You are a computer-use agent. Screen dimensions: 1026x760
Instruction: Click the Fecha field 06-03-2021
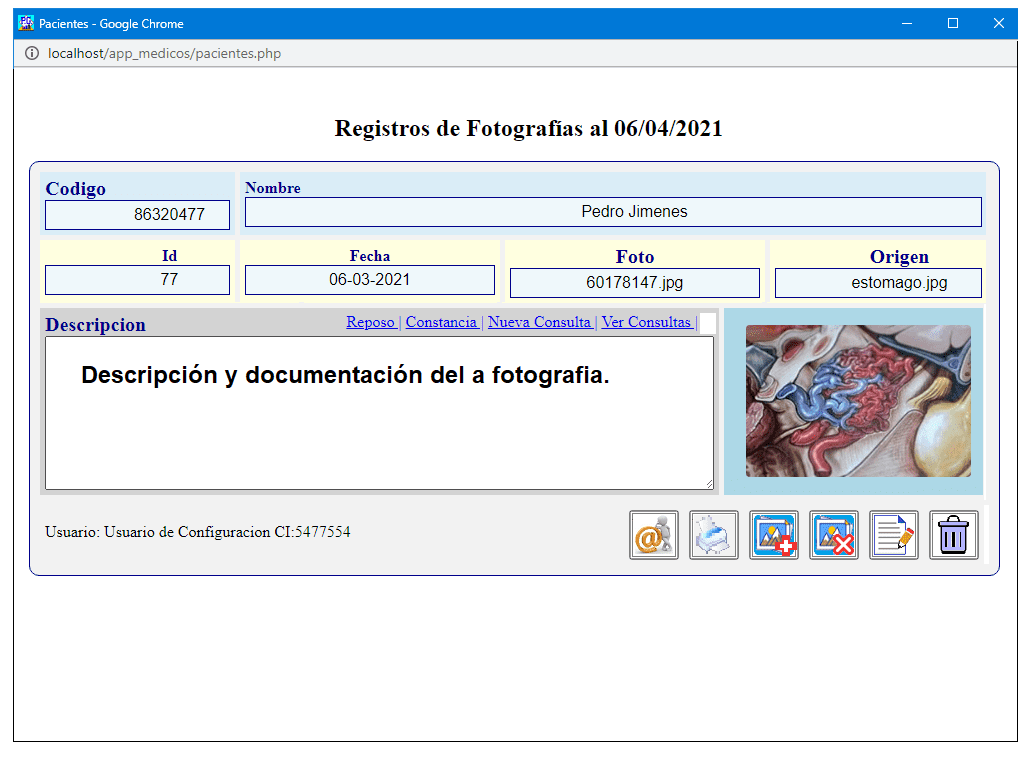[370, 280]
